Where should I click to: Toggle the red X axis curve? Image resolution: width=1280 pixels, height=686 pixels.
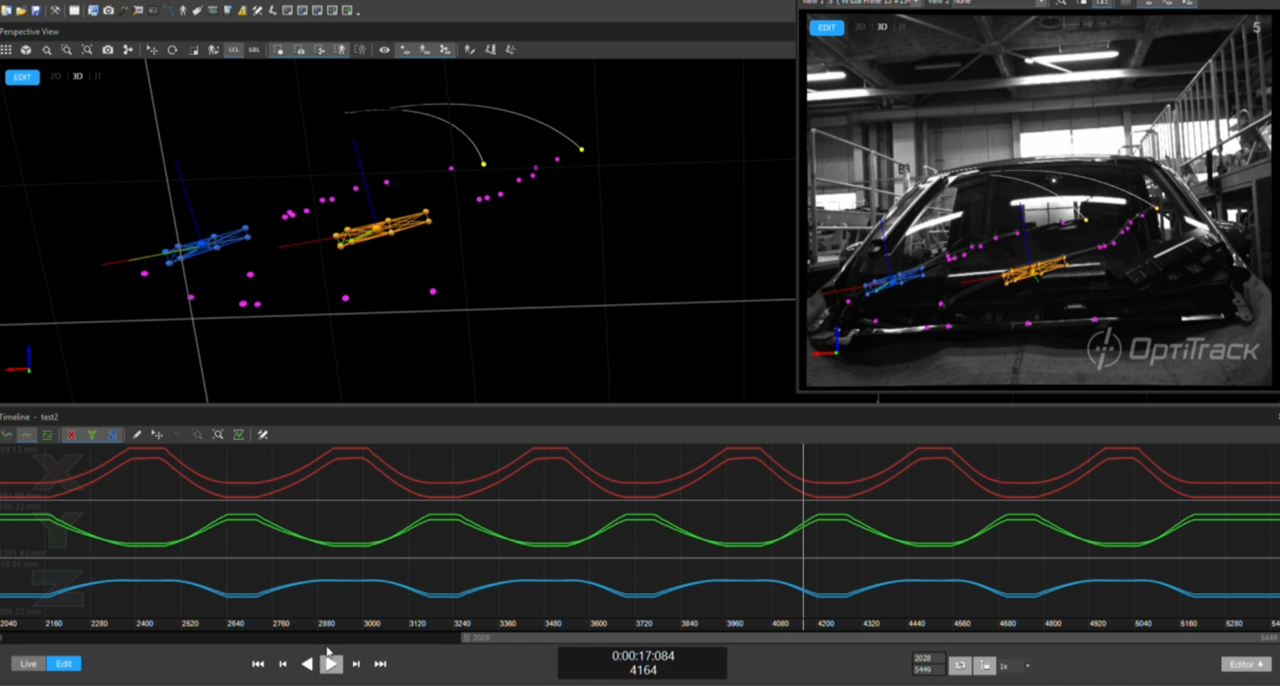(x=71, y=435)
